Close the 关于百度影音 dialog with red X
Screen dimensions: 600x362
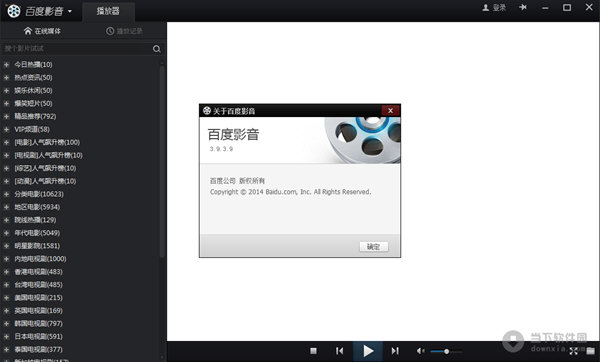coord(390,111)
